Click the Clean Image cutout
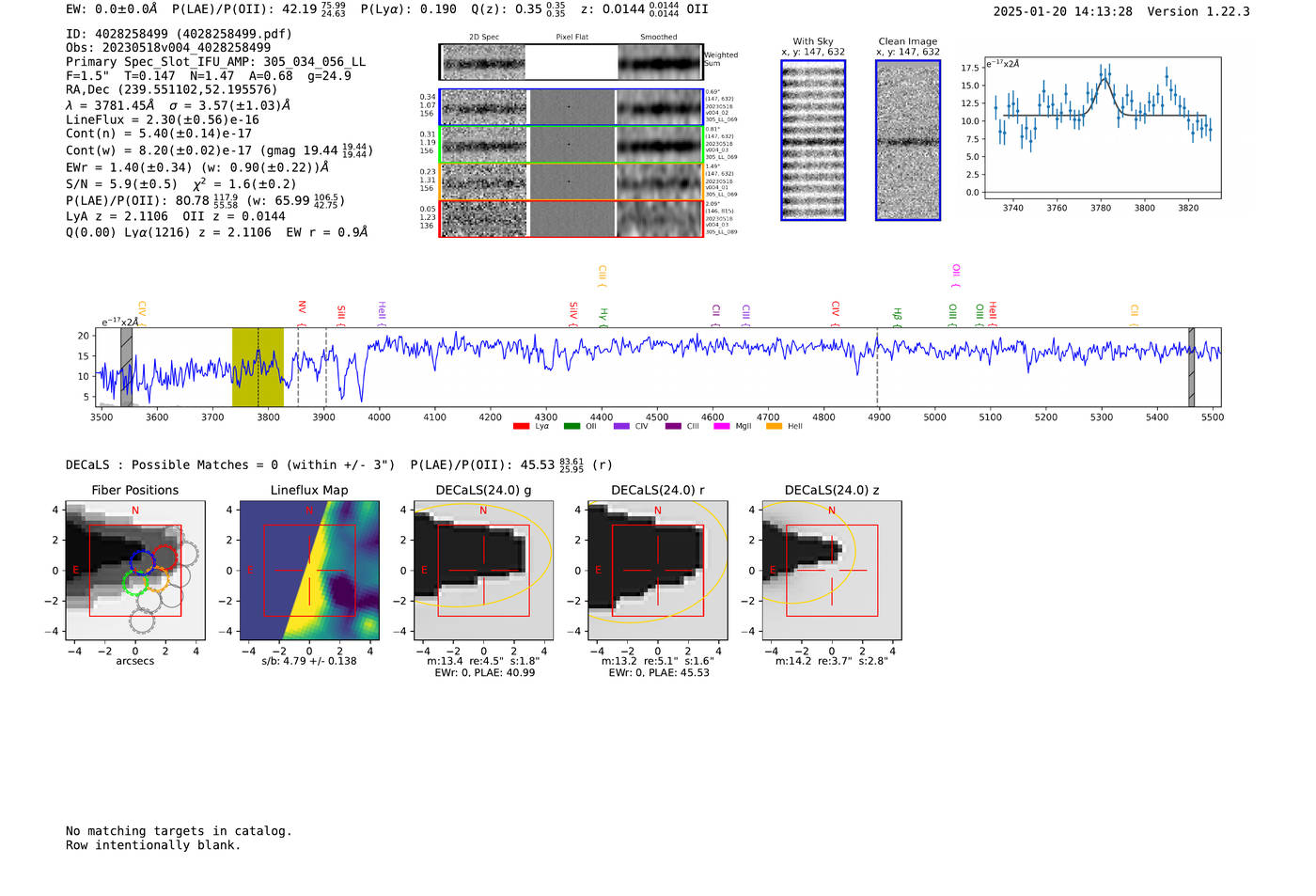The height and width of the screenshot is (896, 1316). [x=908, y=140]
